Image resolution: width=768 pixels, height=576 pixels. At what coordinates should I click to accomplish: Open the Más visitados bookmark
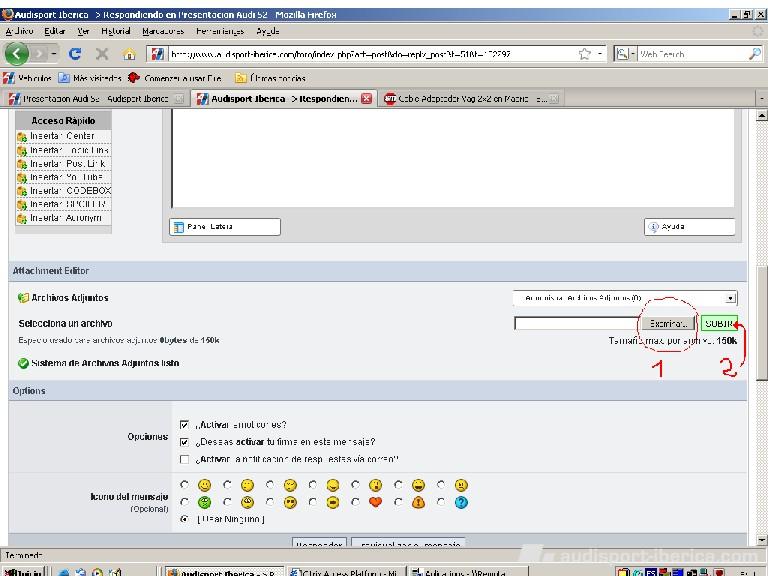pos(90,78)
